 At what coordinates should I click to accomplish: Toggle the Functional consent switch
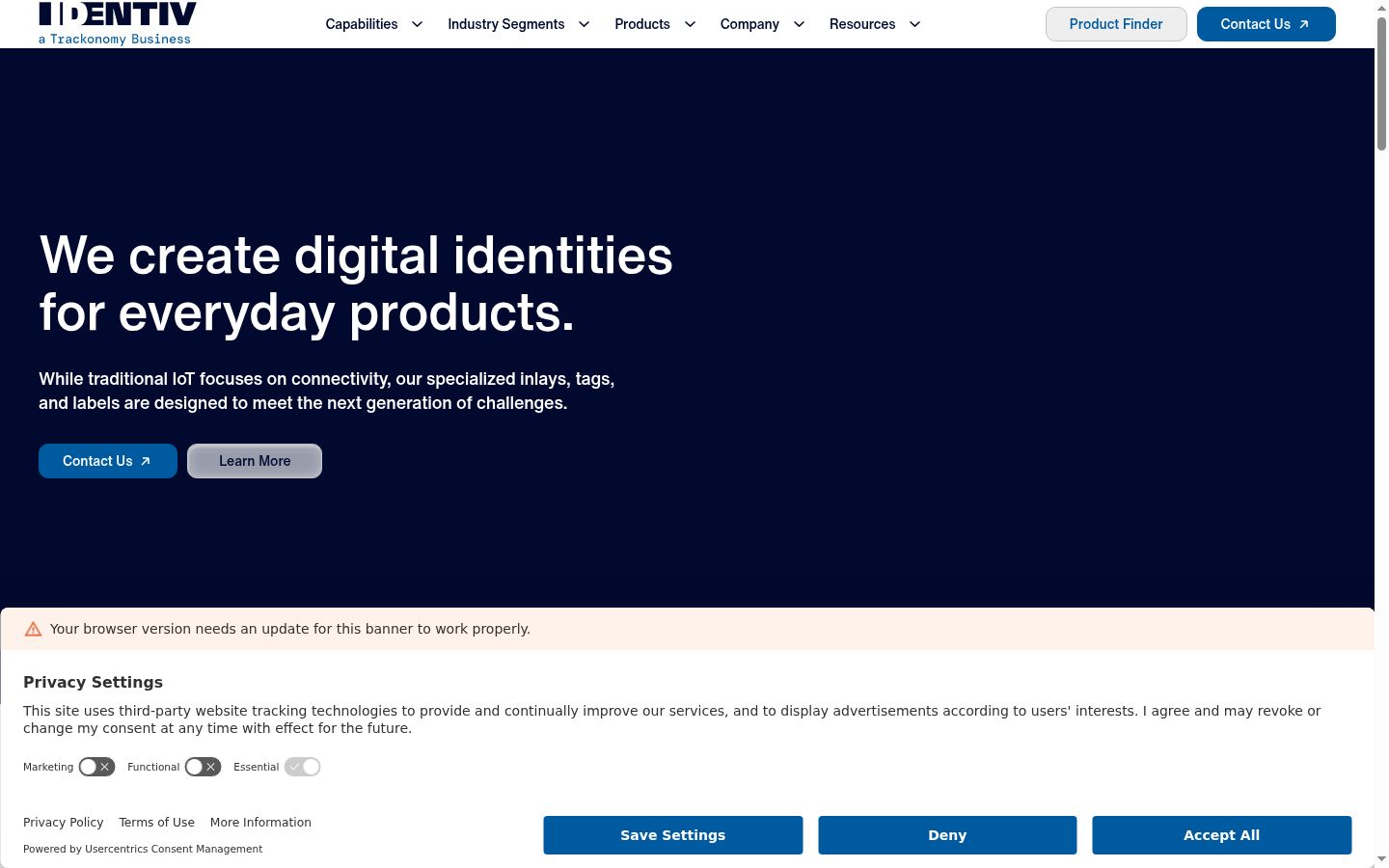pos(203,767)
